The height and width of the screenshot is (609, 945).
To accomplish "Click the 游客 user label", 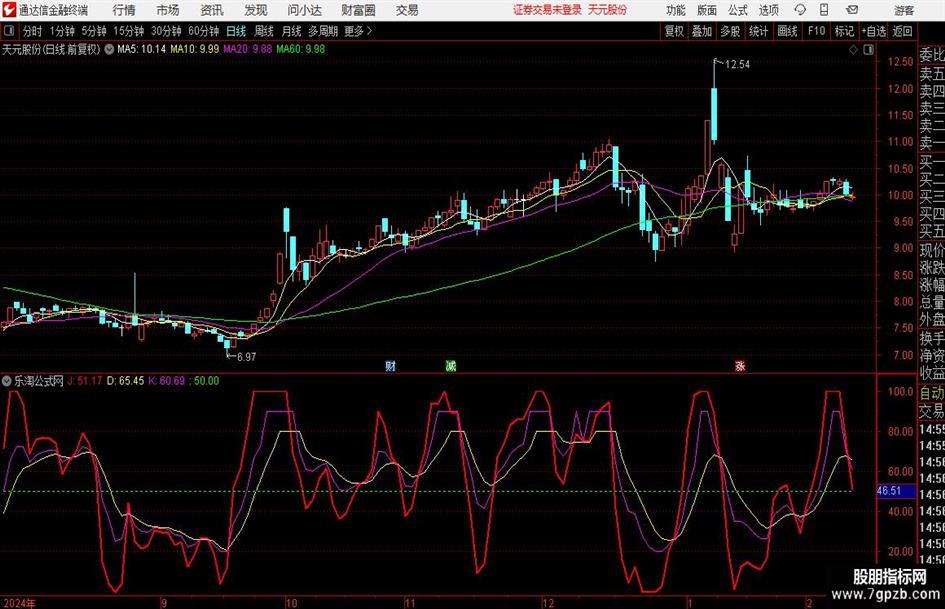I will 904,10.
